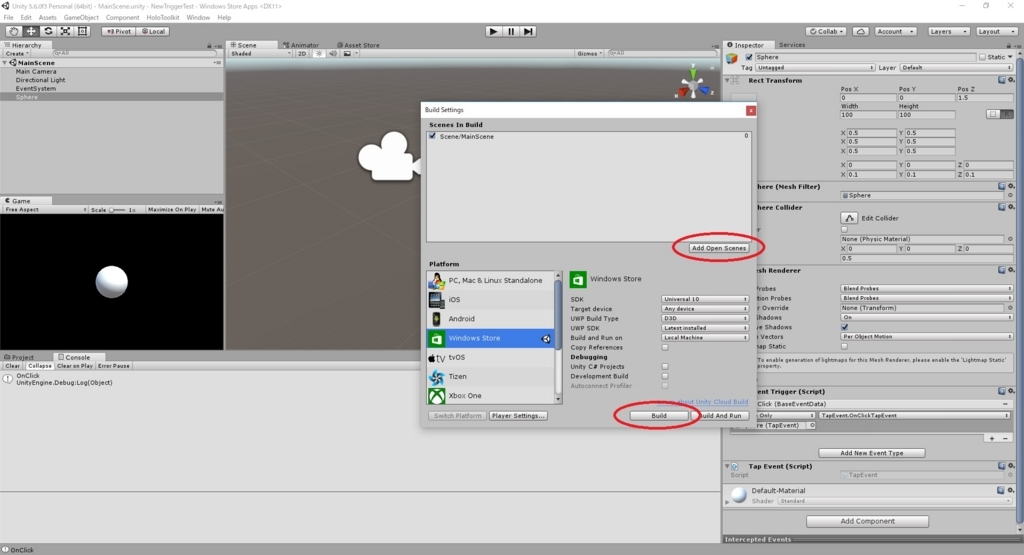Screen dimensions: 1024x555
Task: Click Add New Event Type button
Action: point(871,452)
